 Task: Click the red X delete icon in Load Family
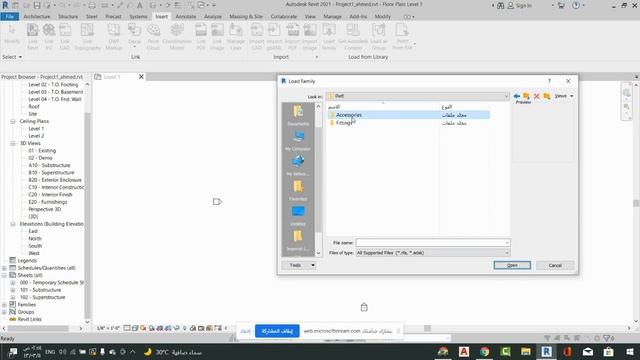click(x=537, y=96)
